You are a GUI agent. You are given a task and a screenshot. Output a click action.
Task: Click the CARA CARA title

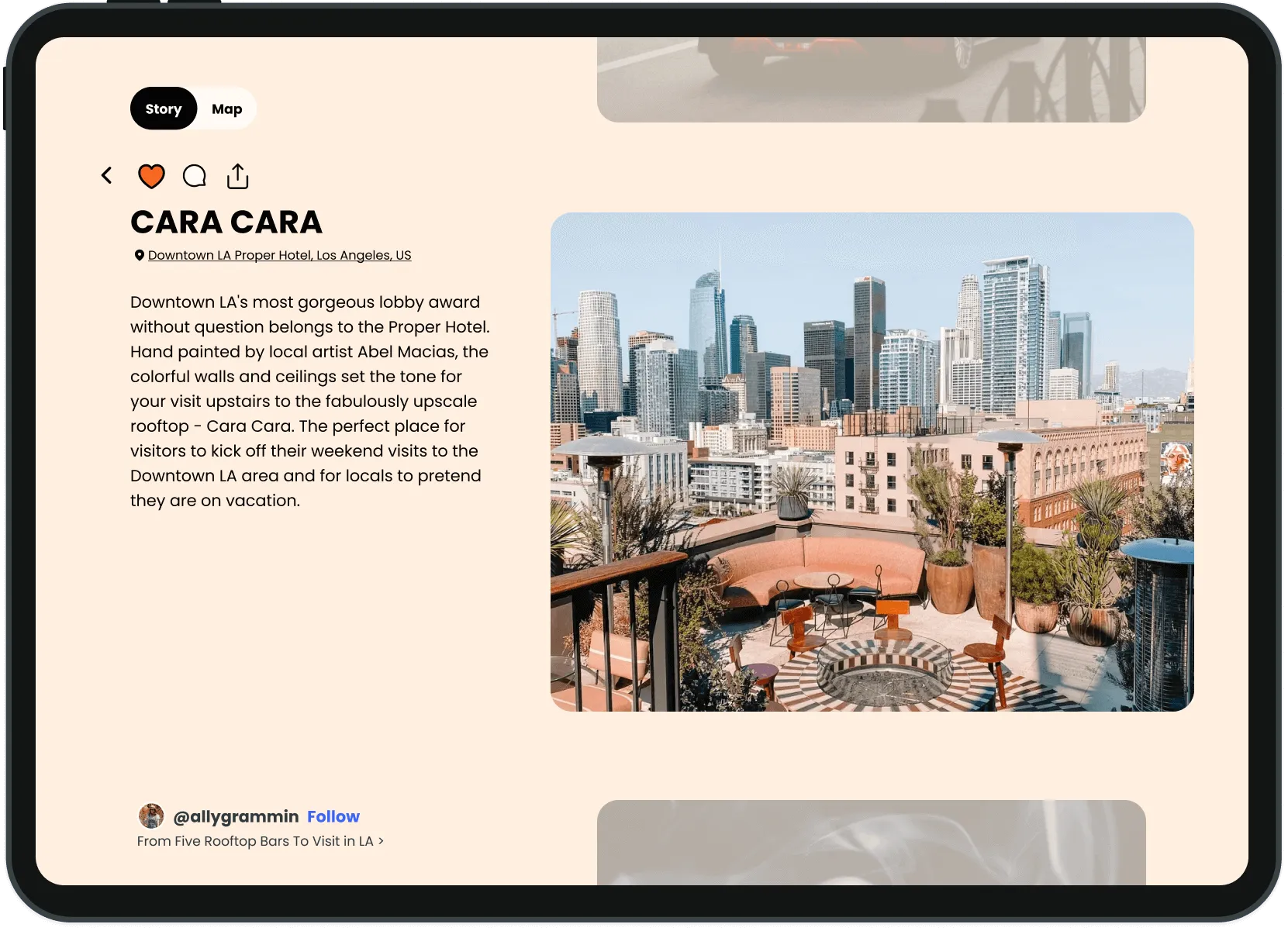226,222
